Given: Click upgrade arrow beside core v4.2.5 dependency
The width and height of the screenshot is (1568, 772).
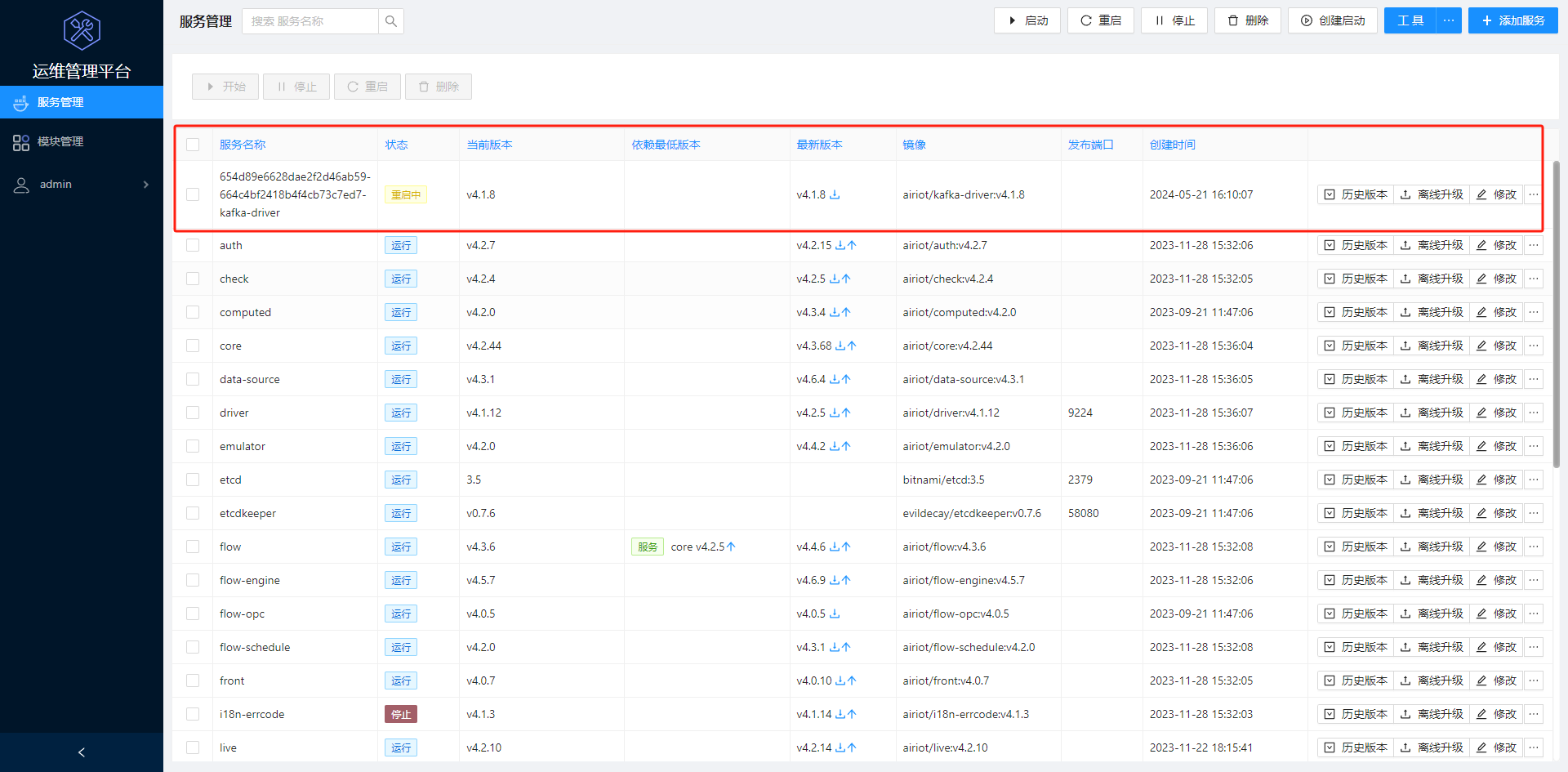Looking at the screenshot, I should [x=731, y=547].
